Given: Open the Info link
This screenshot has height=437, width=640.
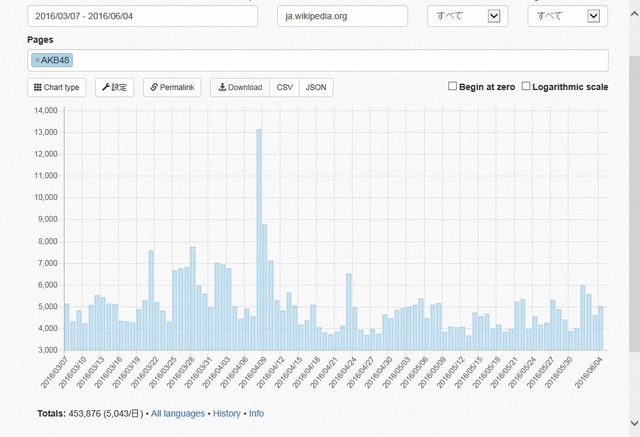Looking at the screenshot, I should [256, 413].
